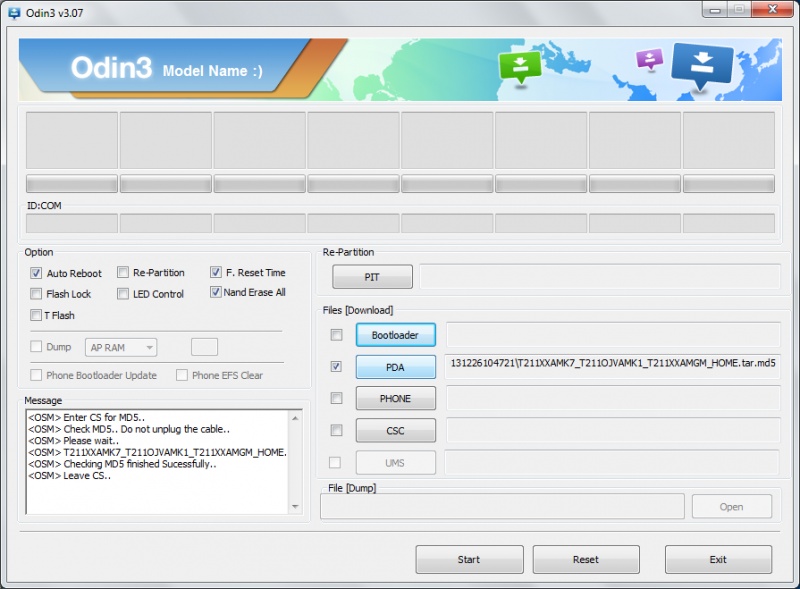
Task: Click the PDA file path field
Action: click(613, 366)
